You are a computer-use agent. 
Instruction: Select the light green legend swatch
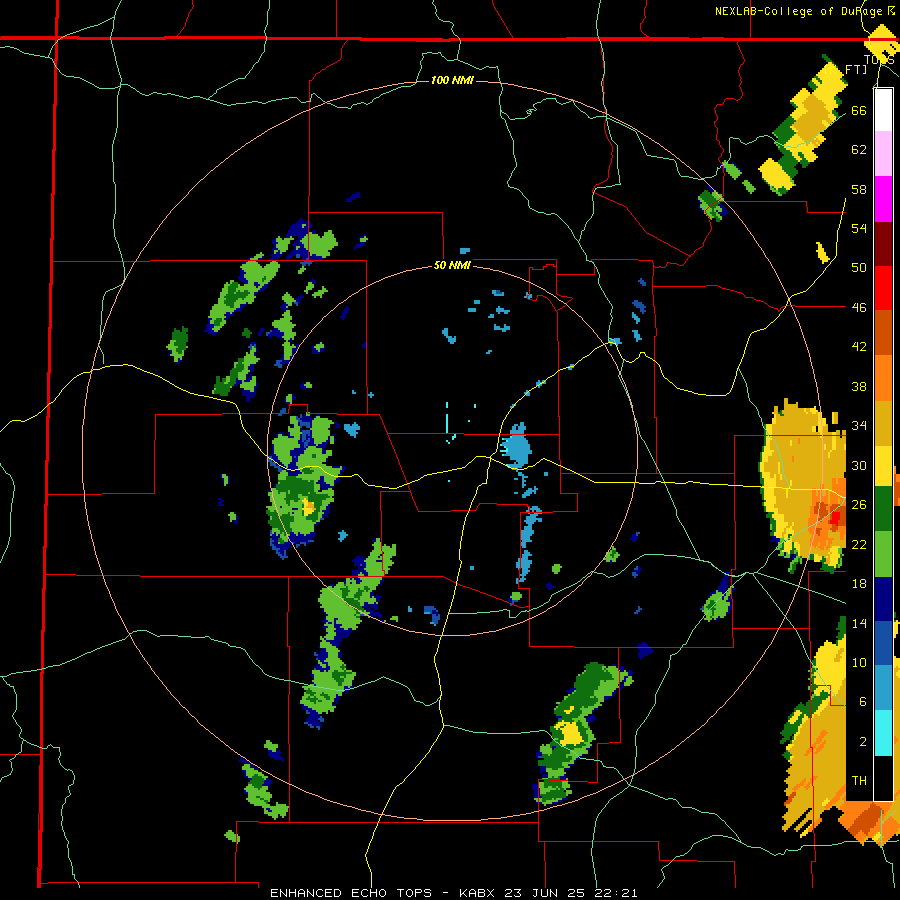pyautogui.click(x=883, y=554)
